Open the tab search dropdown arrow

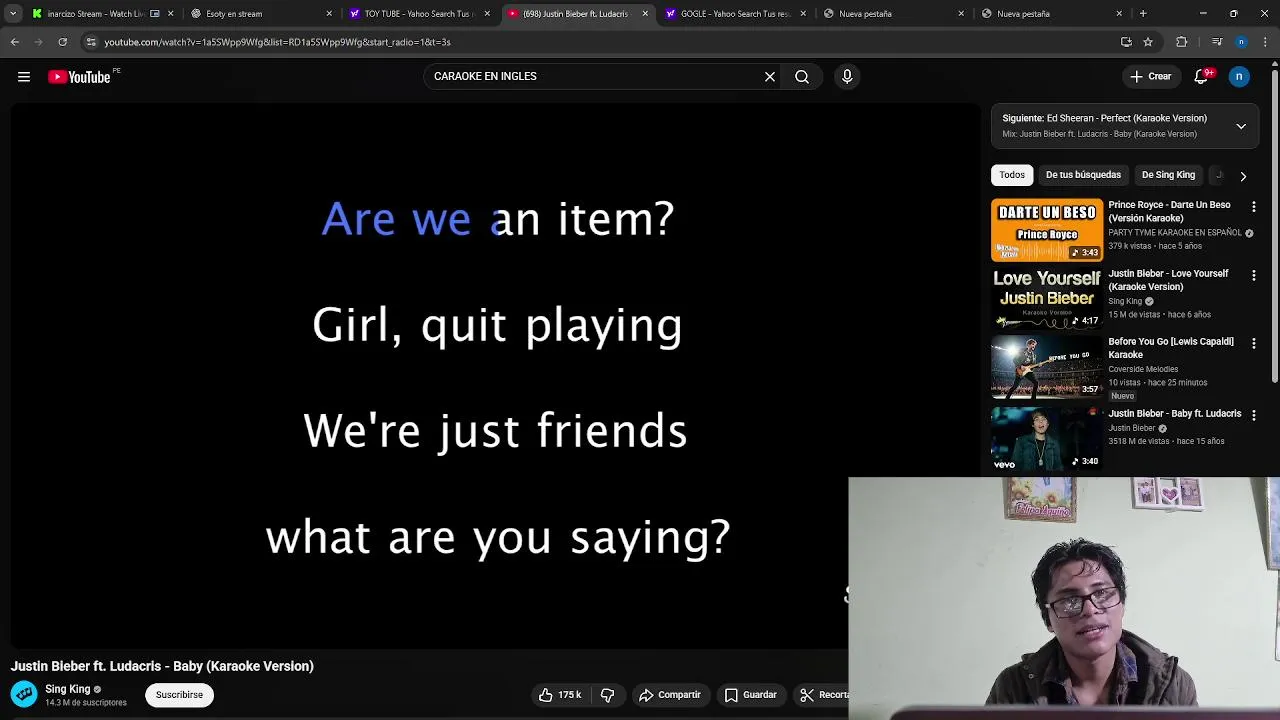pyautogui.click(x=13, y=14)
